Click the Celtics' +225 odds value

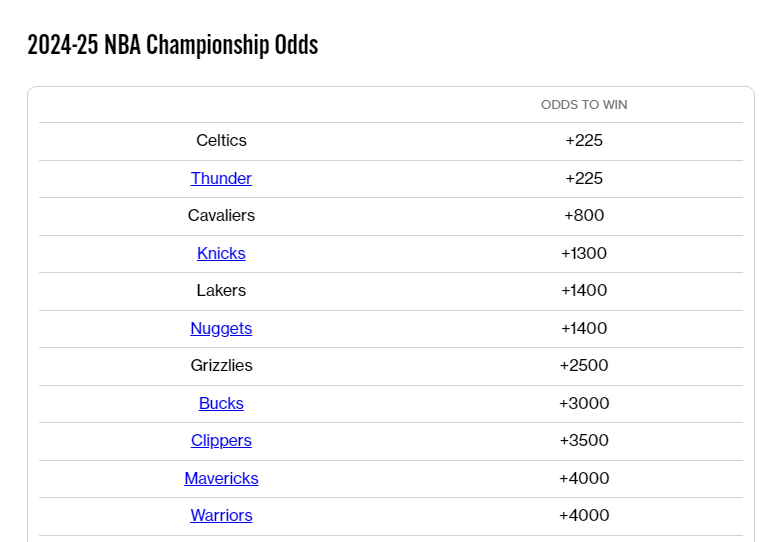coord(584,140)
